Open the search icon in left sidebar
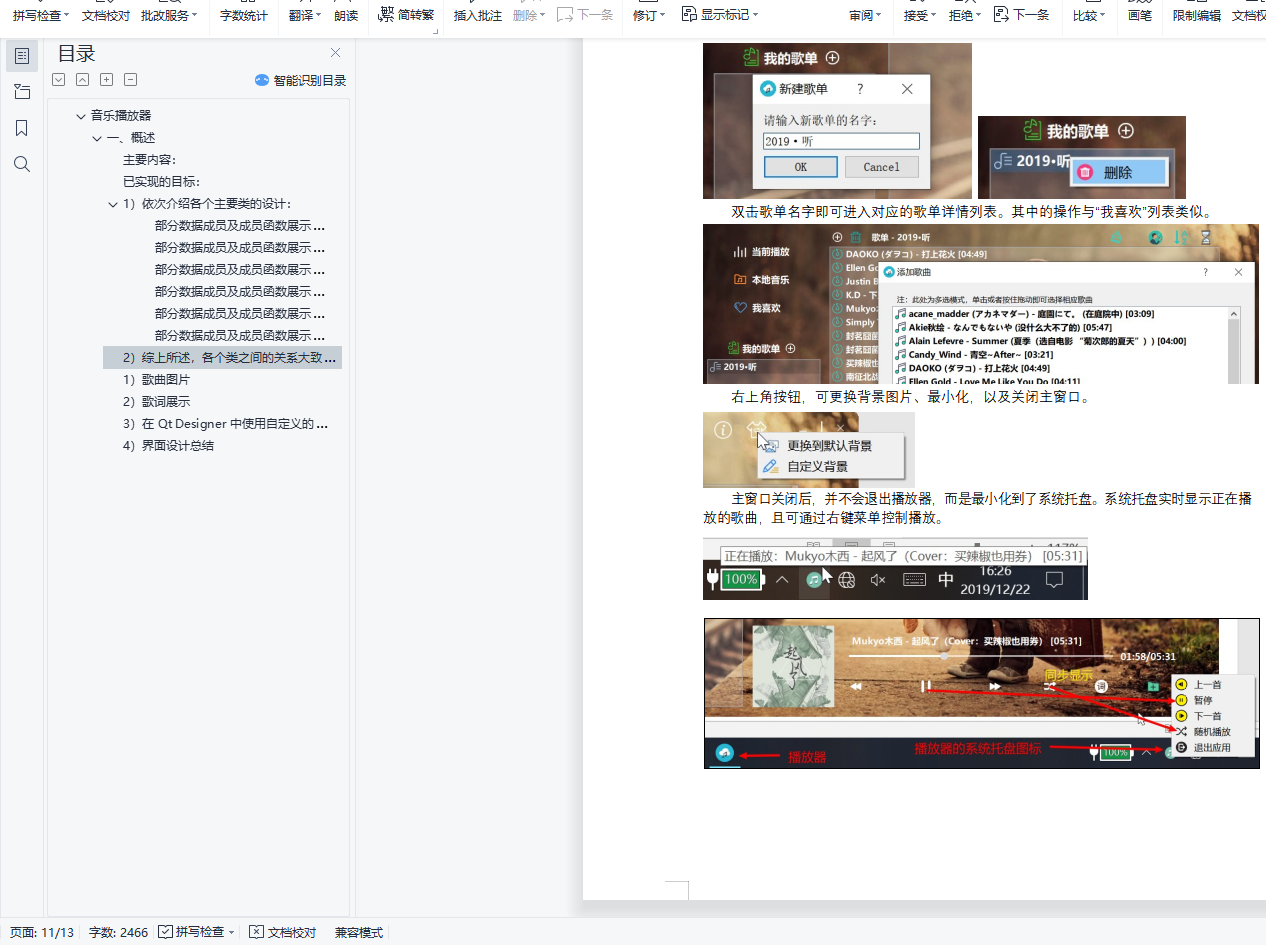Viewport: 1266px width, 945px height. coord(22,163)
